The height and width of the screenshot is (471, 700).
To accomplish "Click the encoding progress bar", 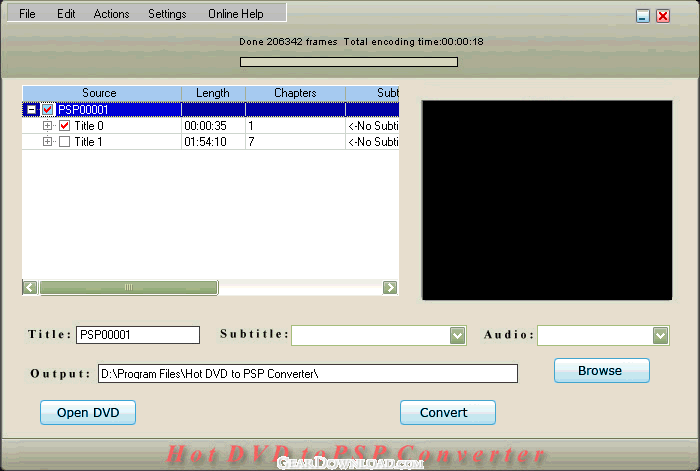I will point(349,62).
